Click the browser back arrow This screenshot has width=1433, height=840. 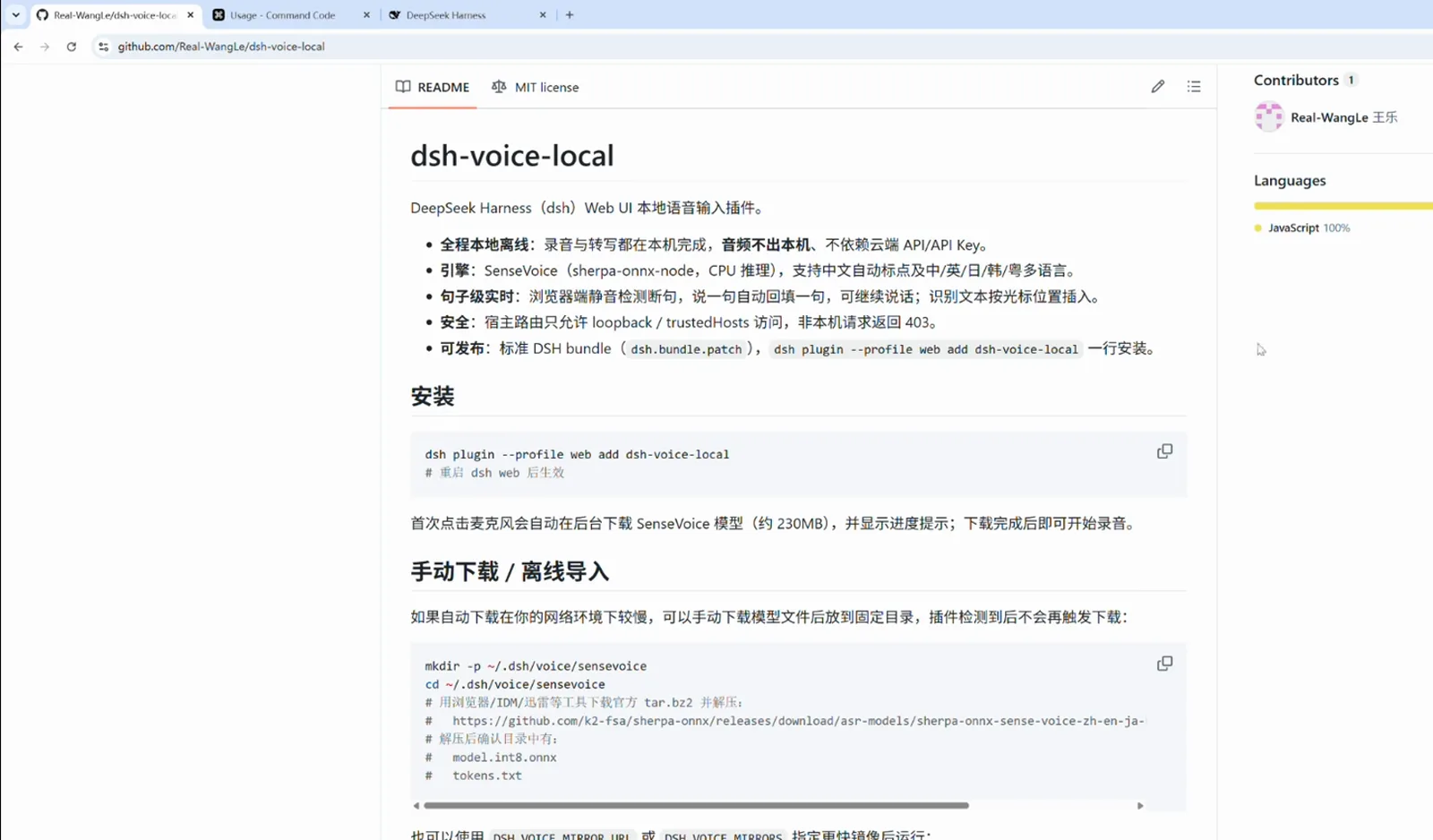(x=18, y=47)
